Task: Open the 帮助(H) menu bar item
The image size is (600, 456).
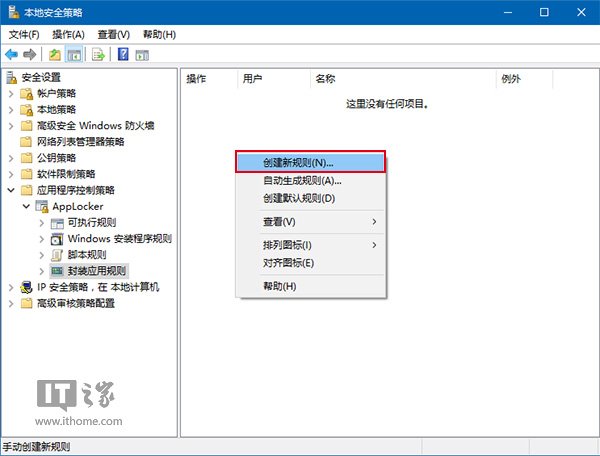Action: pos(159,35)
